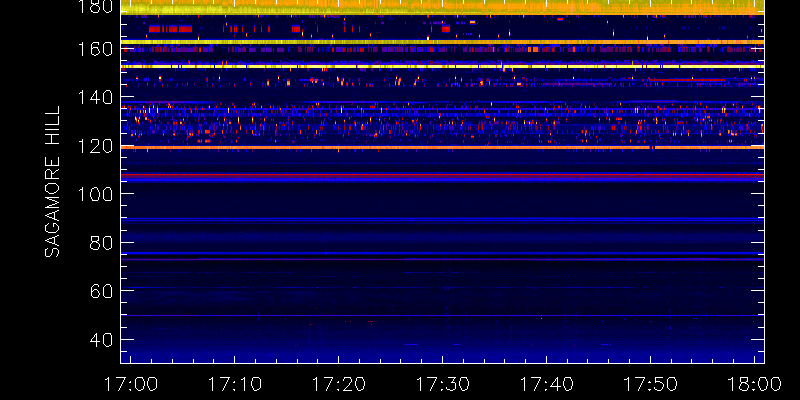Click the 100 frequency axis label
Image resolution: width=800 pixels, height=400 pixels.
(x=94, y=194)
